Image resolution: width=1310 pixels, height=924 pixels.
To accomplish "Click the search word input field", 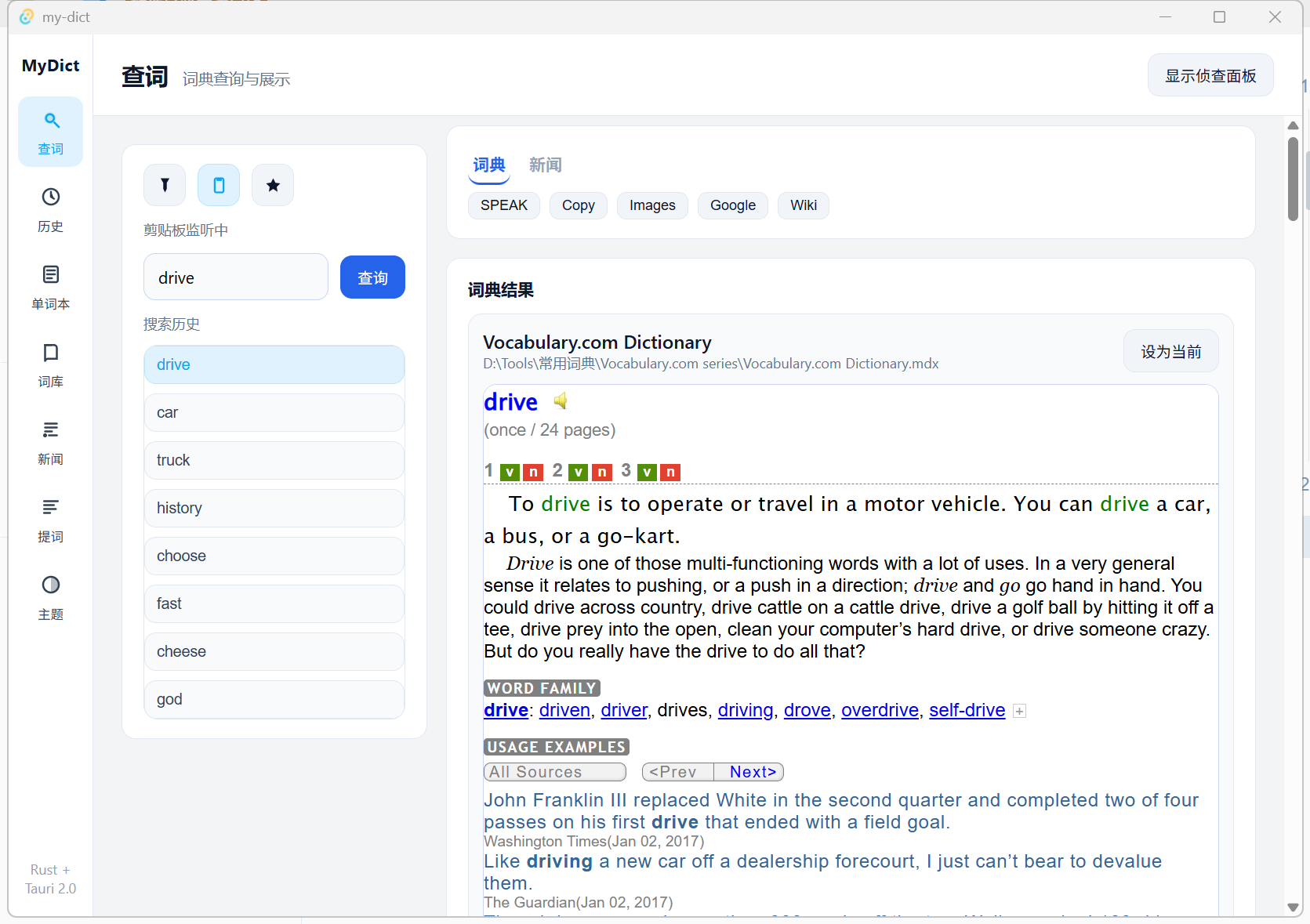I will [235, 277].
